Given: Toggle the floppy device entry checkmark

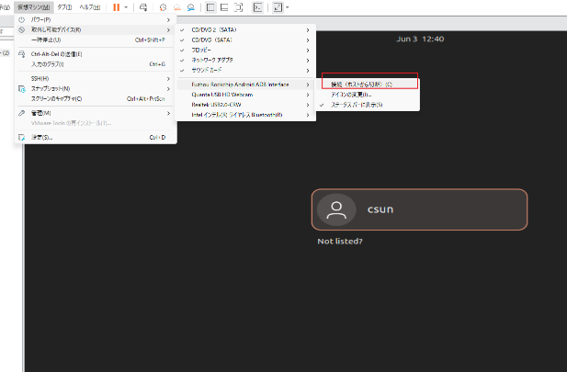Looking at the screenshot, I should point(182,50).
